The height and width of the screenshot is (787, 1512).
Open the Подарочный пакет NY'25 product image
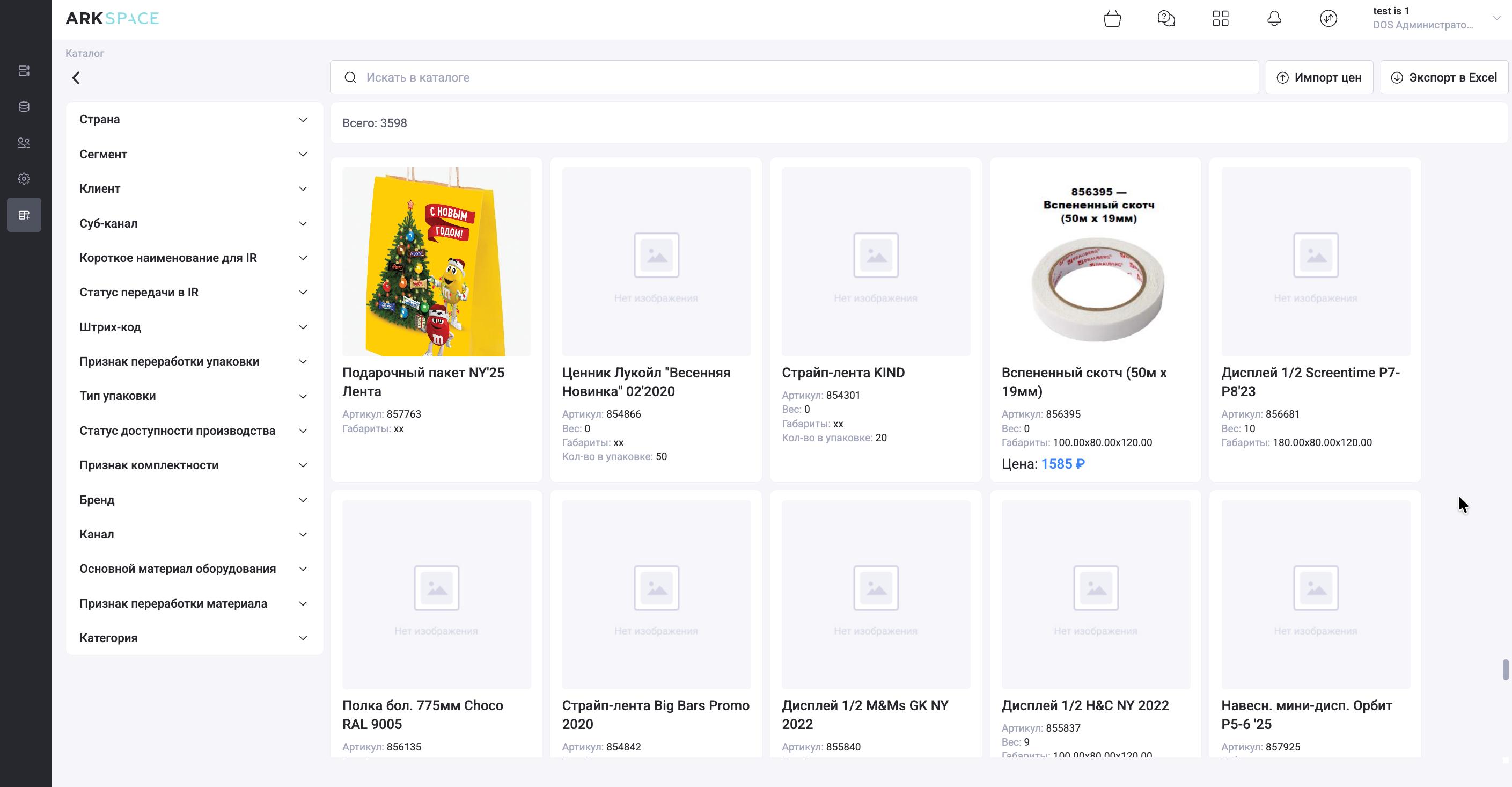tap(436, 262)
